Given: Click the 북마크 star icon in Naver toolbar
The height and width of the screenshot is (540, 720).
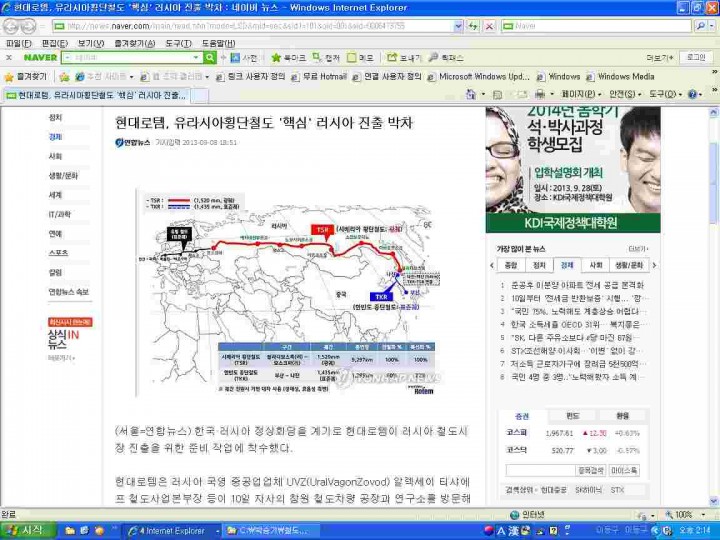Looking at the screenshot, I should click(288, 58).
